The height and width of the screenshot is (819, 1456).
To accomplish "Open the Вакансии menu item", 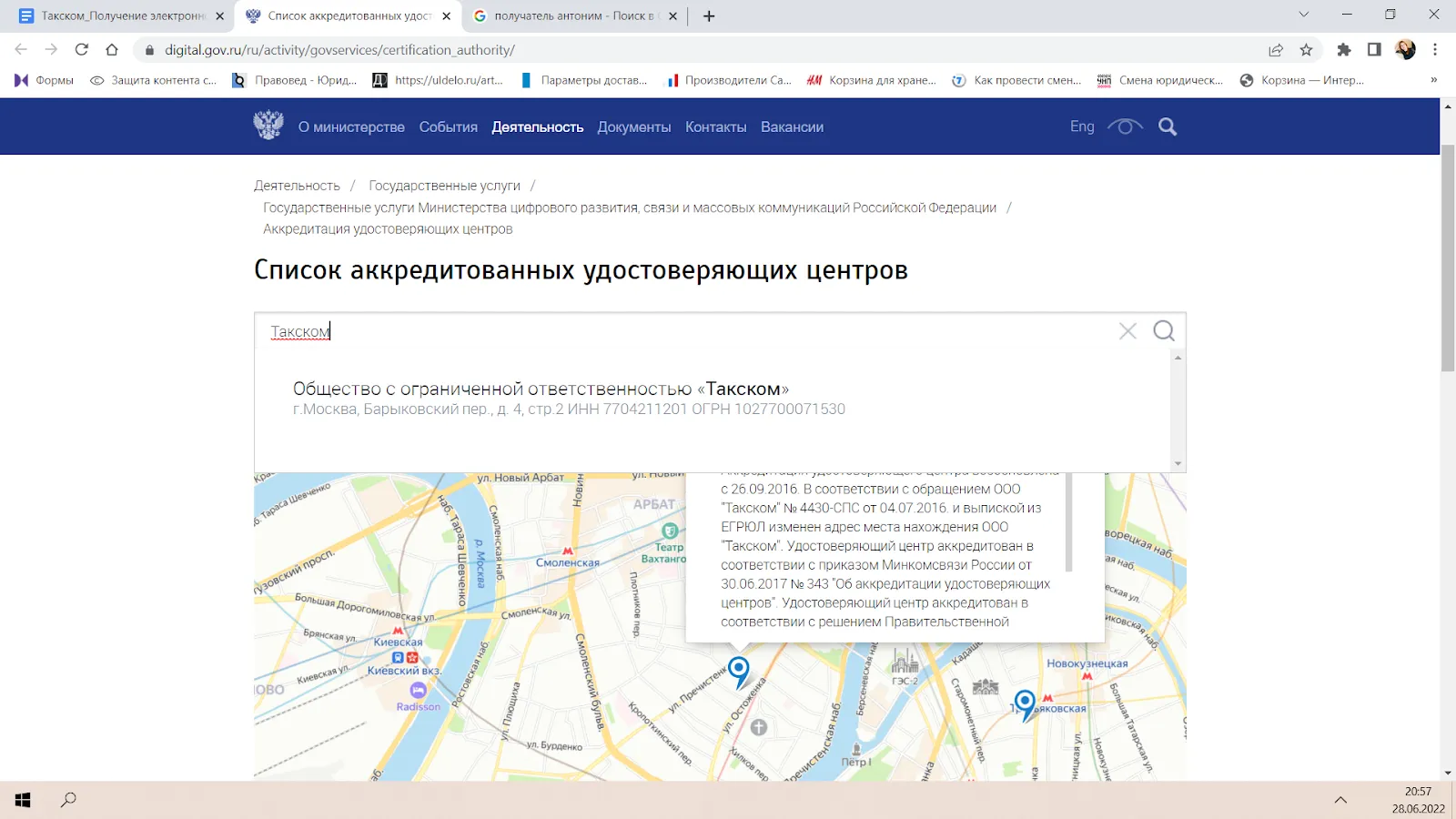I will [793, 126].
